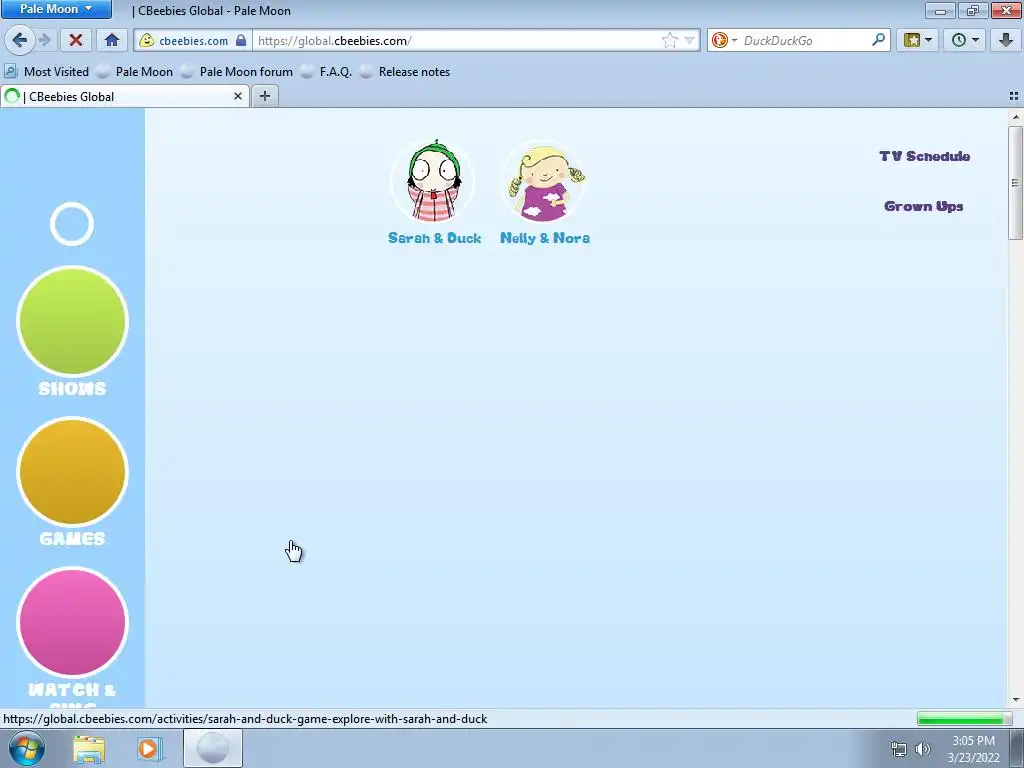This screenshot has height=768, width=1024.
Task: Open the green Shows circle
Action: [x=72, y=321]
